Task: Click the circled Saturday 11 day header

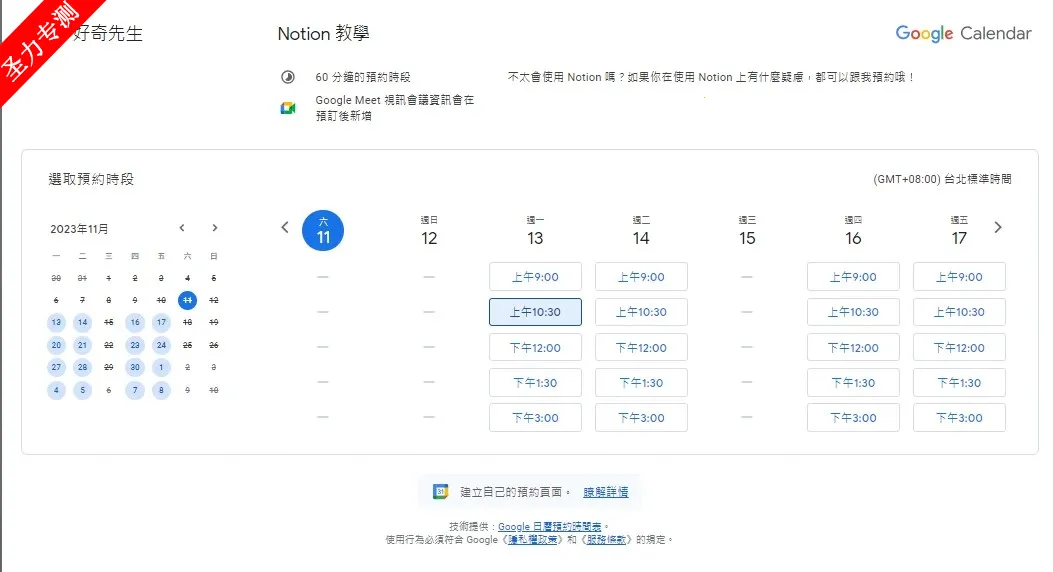Action: [x=323, y=230]
